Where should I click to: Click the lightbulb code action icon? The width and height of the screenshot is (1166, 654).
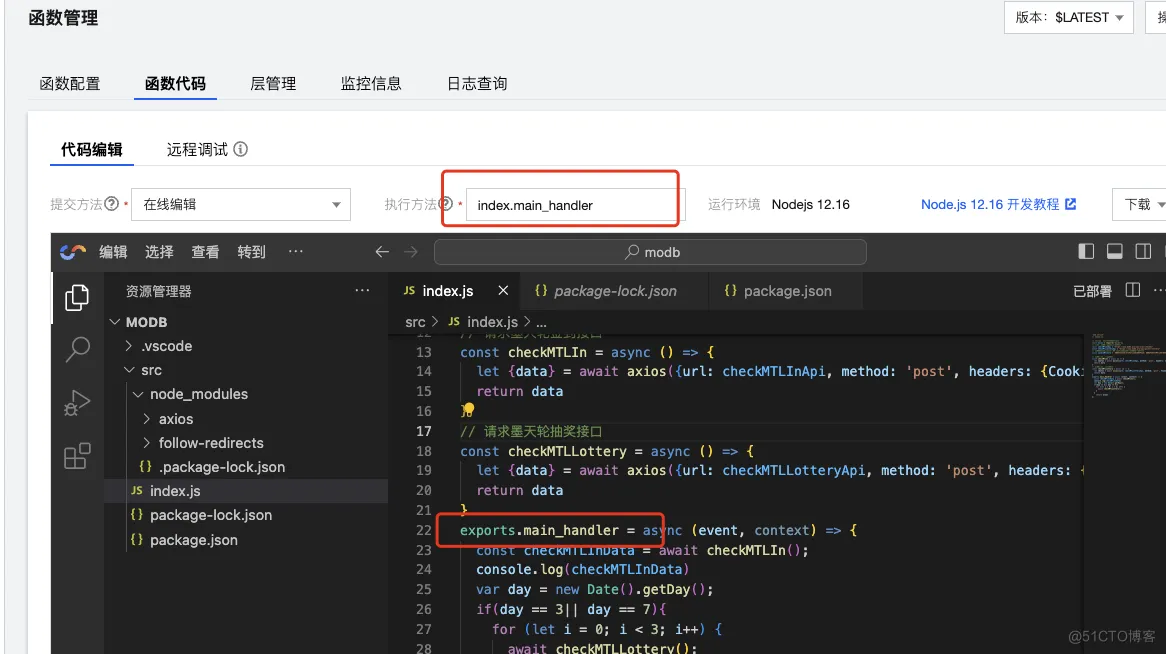click(467, 410)
